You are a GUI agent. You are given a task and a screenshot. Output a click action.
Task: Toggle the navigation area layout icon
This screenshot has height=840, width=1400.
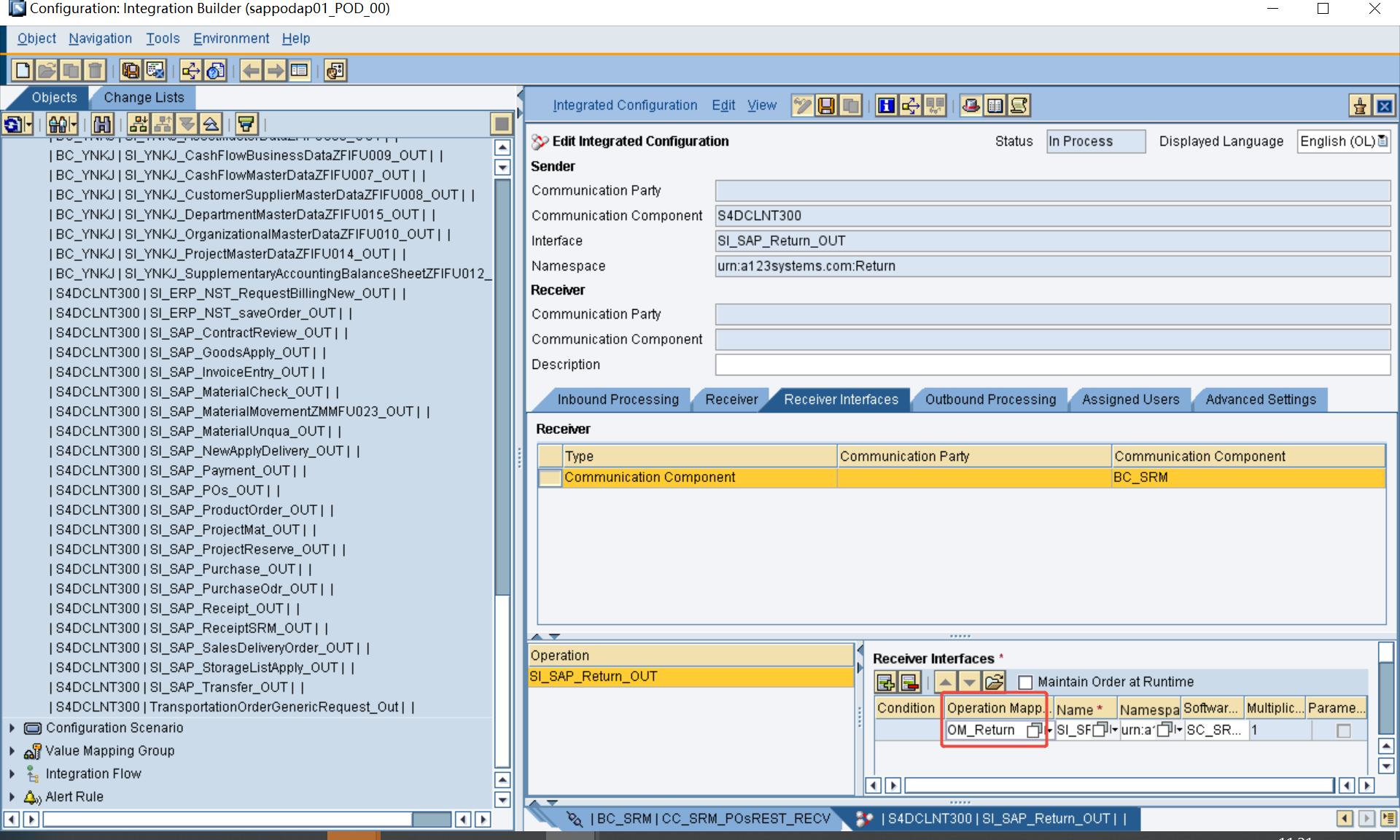pos(300,70)
